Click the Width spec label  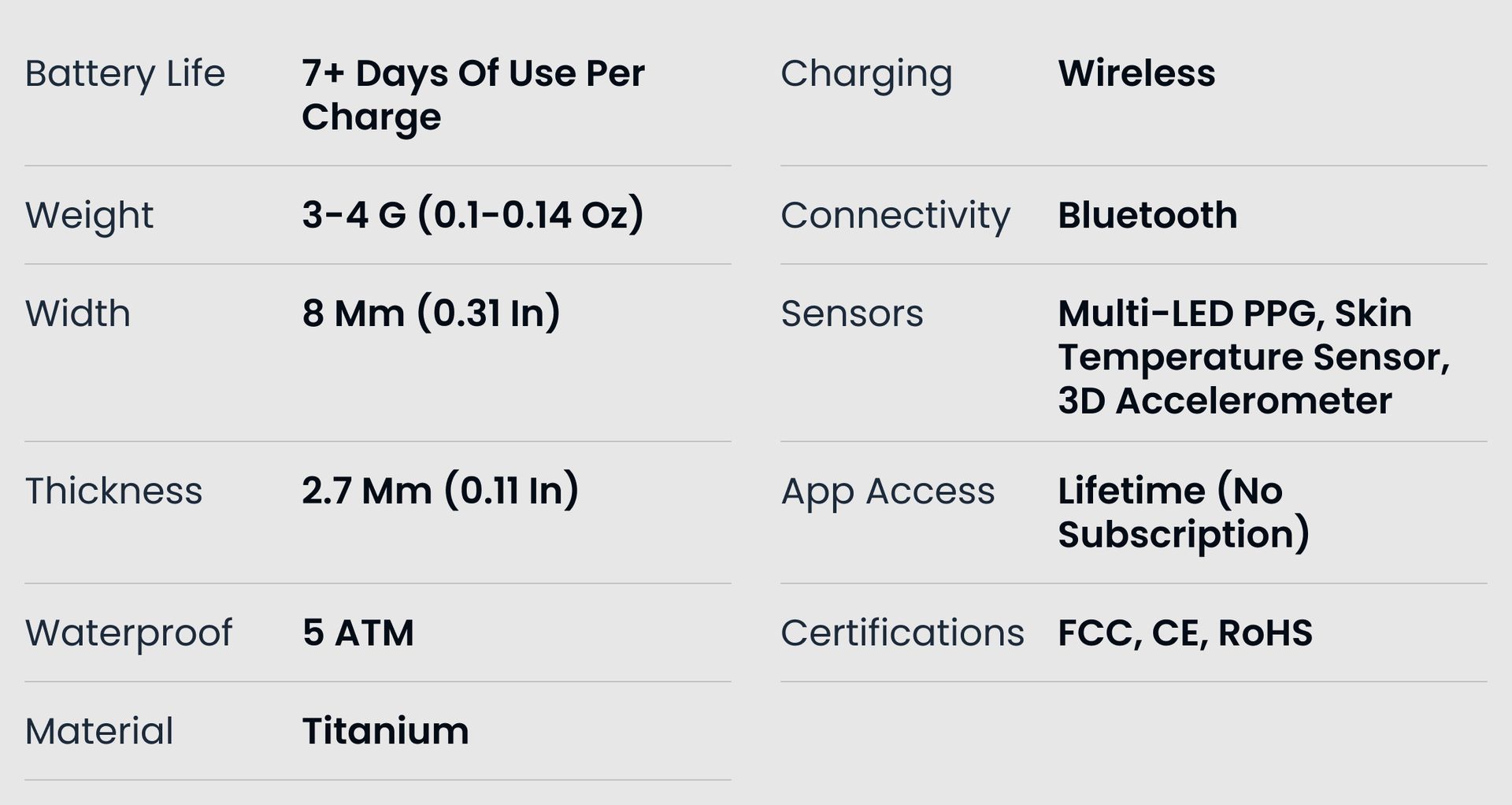coord(78,313)
